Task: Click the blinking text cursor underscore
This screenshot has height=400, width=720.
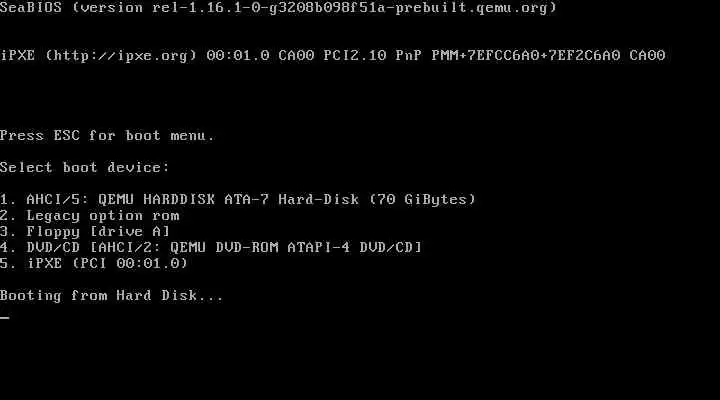Action: point(5,317)
